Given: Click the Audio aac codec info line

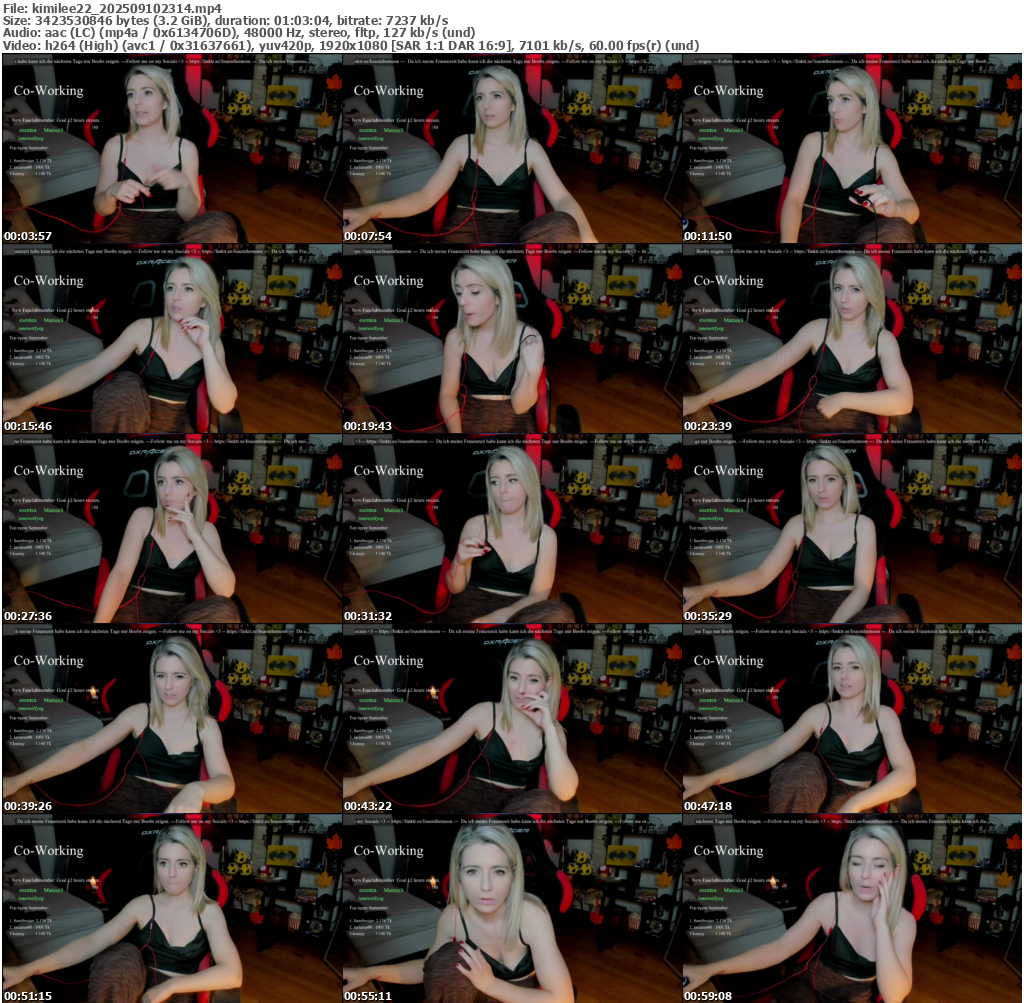Looking at the screenshot, I should [x=239, y=33].
